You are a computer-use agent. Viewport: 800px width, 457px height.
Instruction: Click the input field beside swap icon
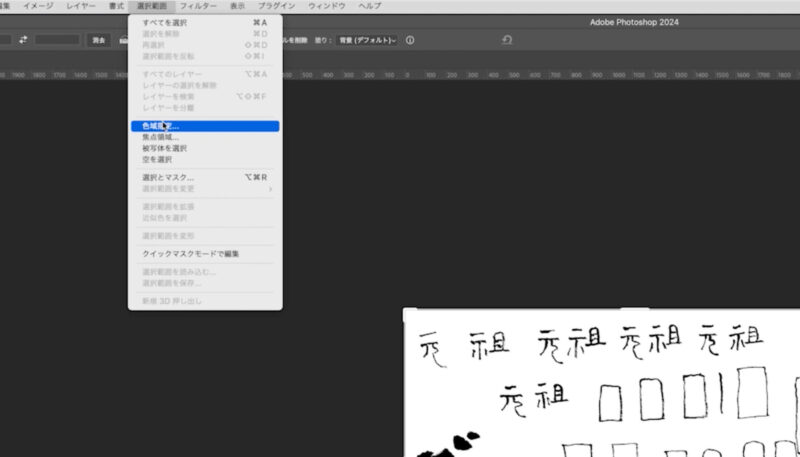[57, 40]
